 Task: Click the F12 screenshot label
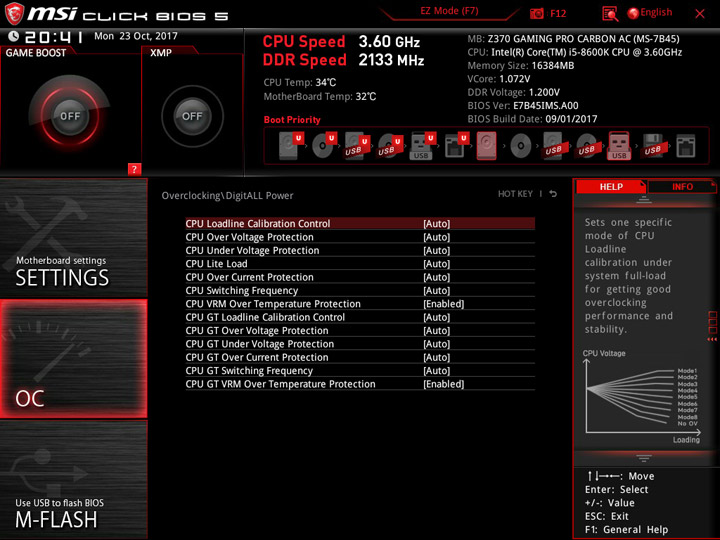558,13
